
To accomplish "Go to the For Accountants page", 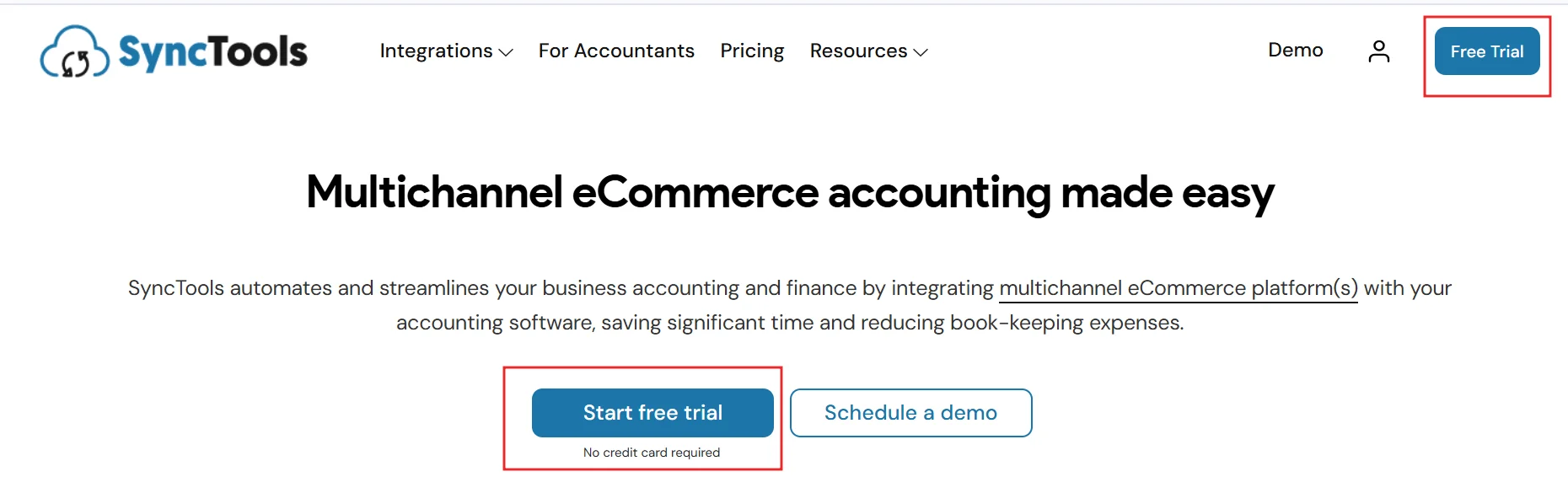I will click(x=616, y=51).
